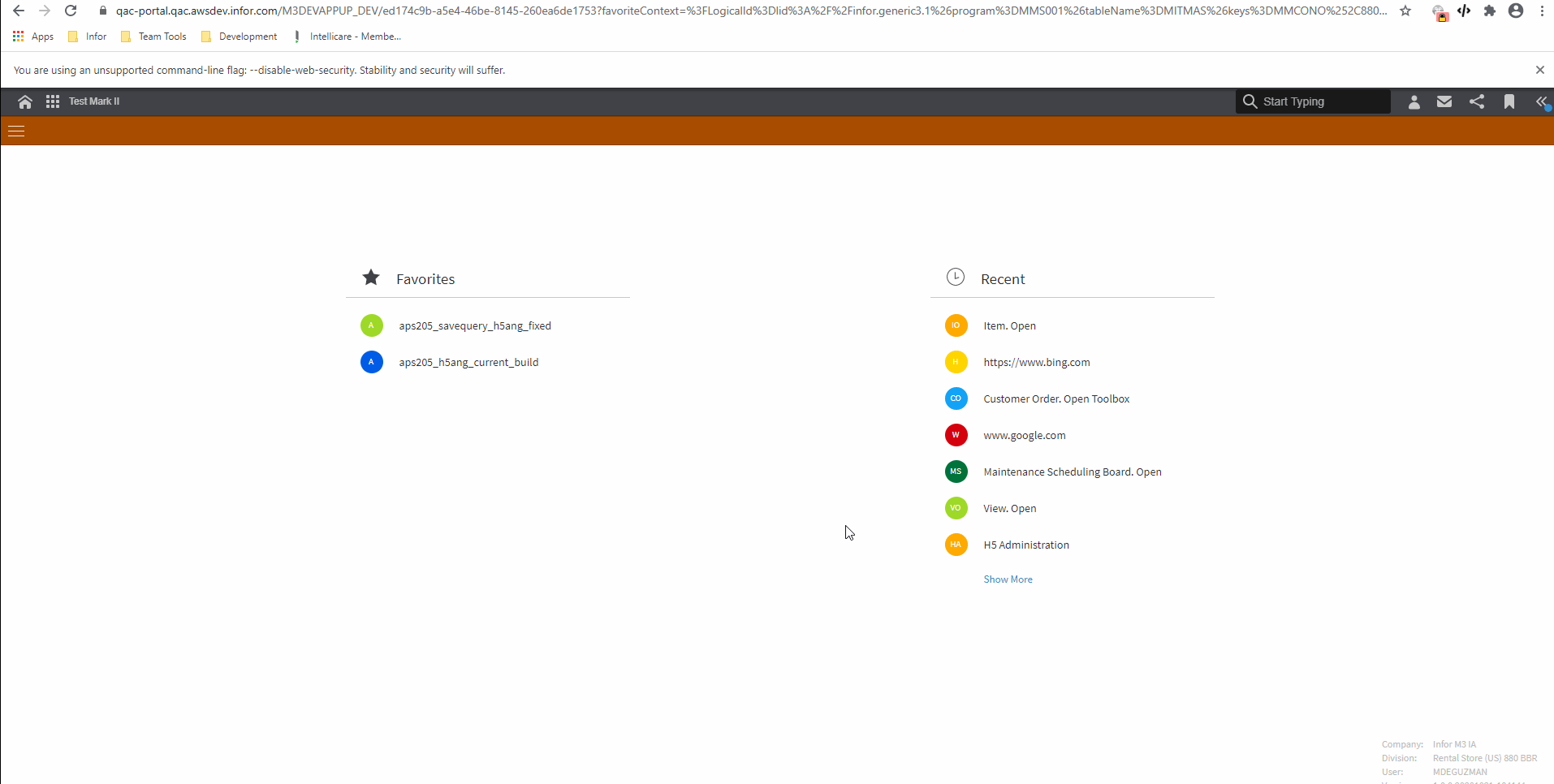1554x784 pixels.
Task: Open the user profile icon
Action: (1413, 101)
